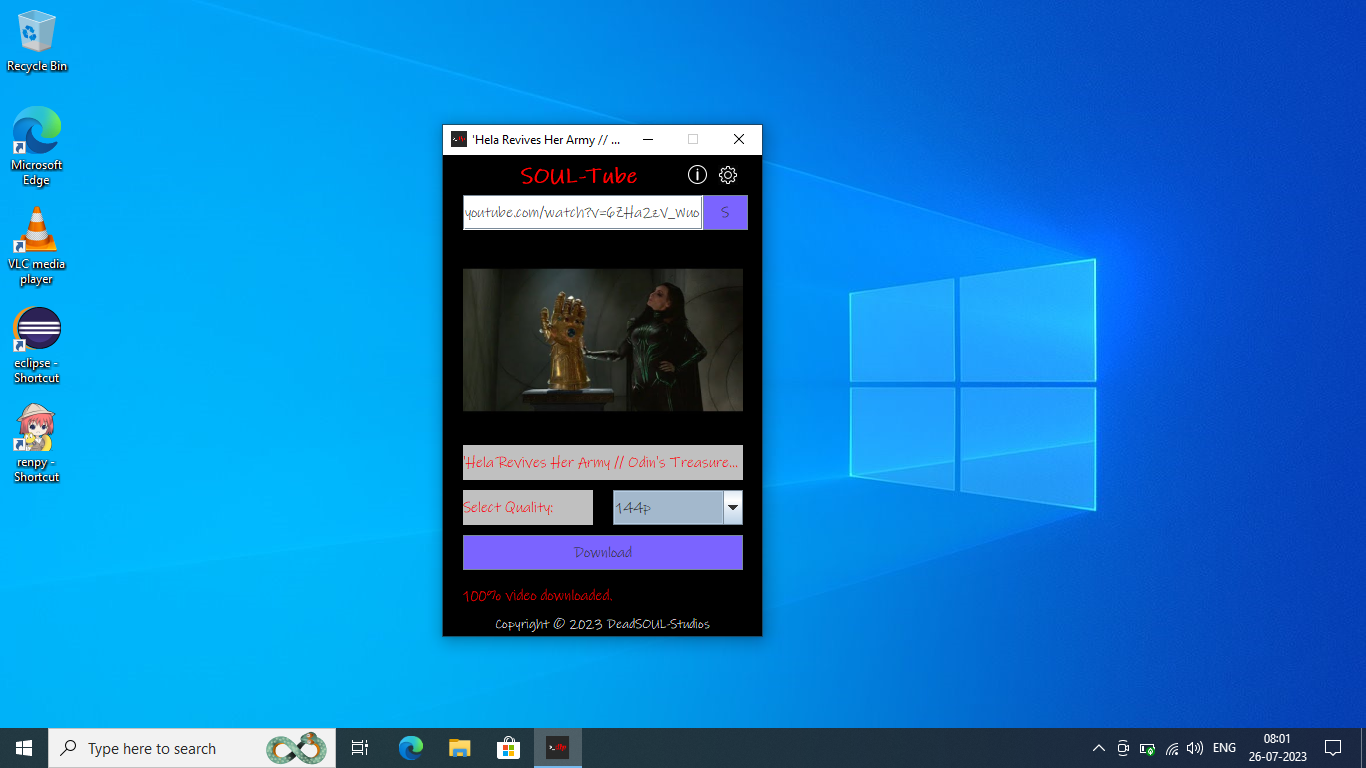1366x768 pixels.
Task: Click the SOUL-Tube title bar icon
Action: [x=459, y=139]
